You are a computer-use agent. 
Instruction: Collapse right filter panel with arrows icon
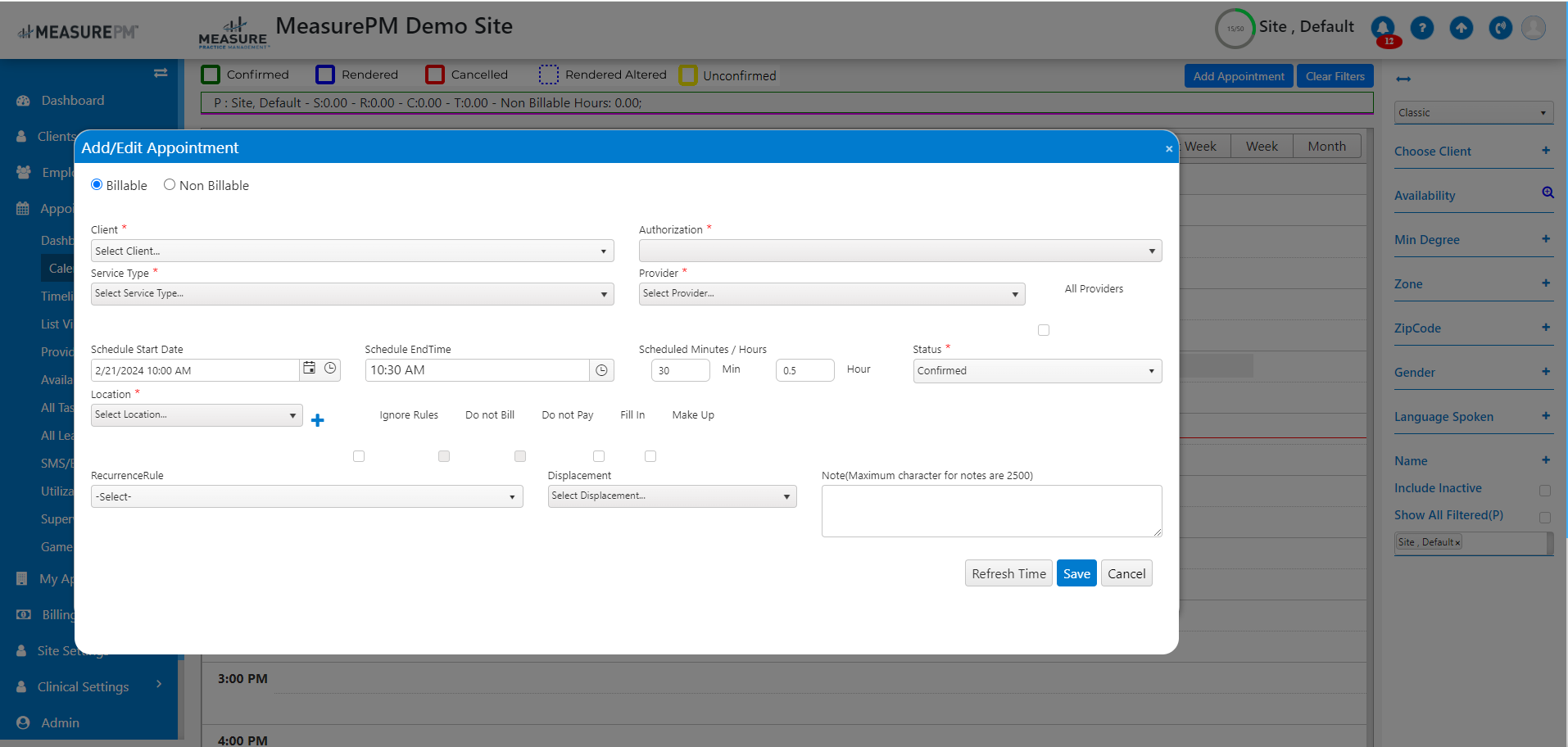(1403, 79)
